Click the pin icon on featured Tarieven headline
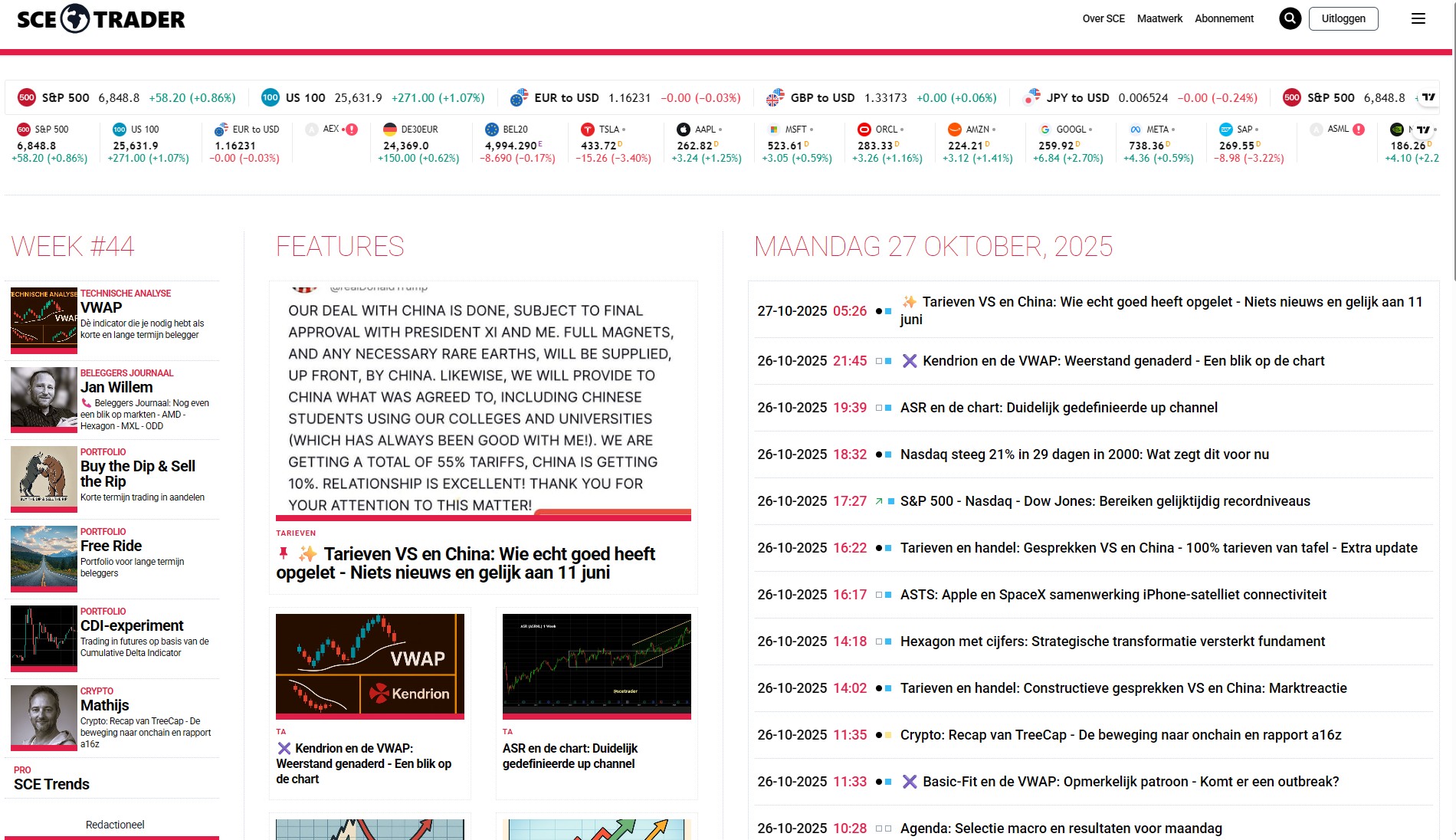The image size is (1456, 840). (284, 553)
